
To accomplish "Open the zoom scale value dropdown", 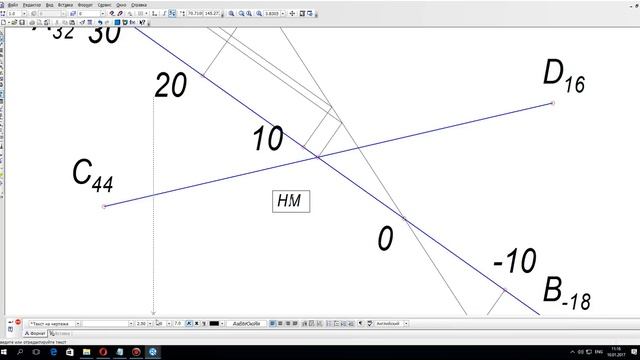I will point(282,13).
